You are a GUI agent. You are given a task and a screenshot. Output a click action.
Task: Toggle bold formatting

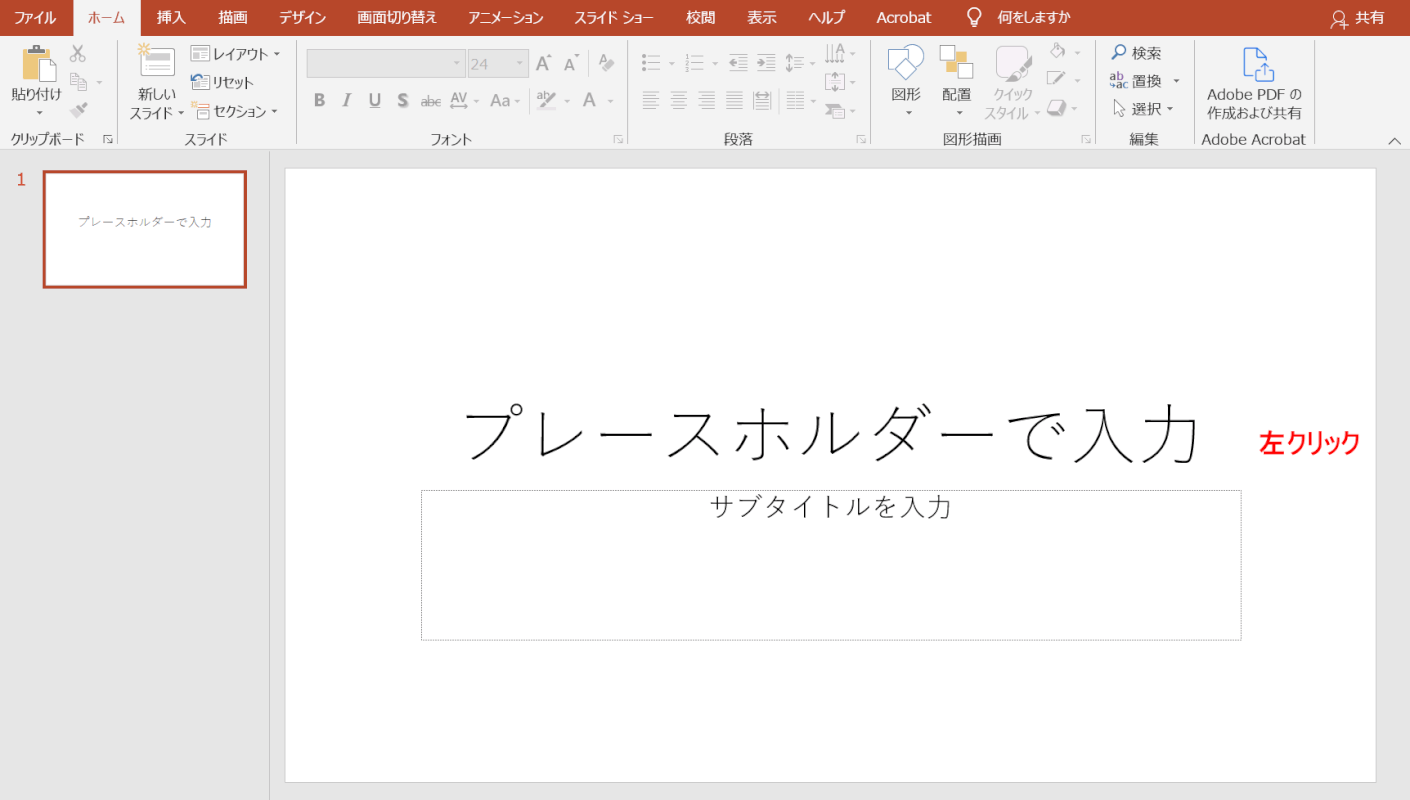point(319,100)
